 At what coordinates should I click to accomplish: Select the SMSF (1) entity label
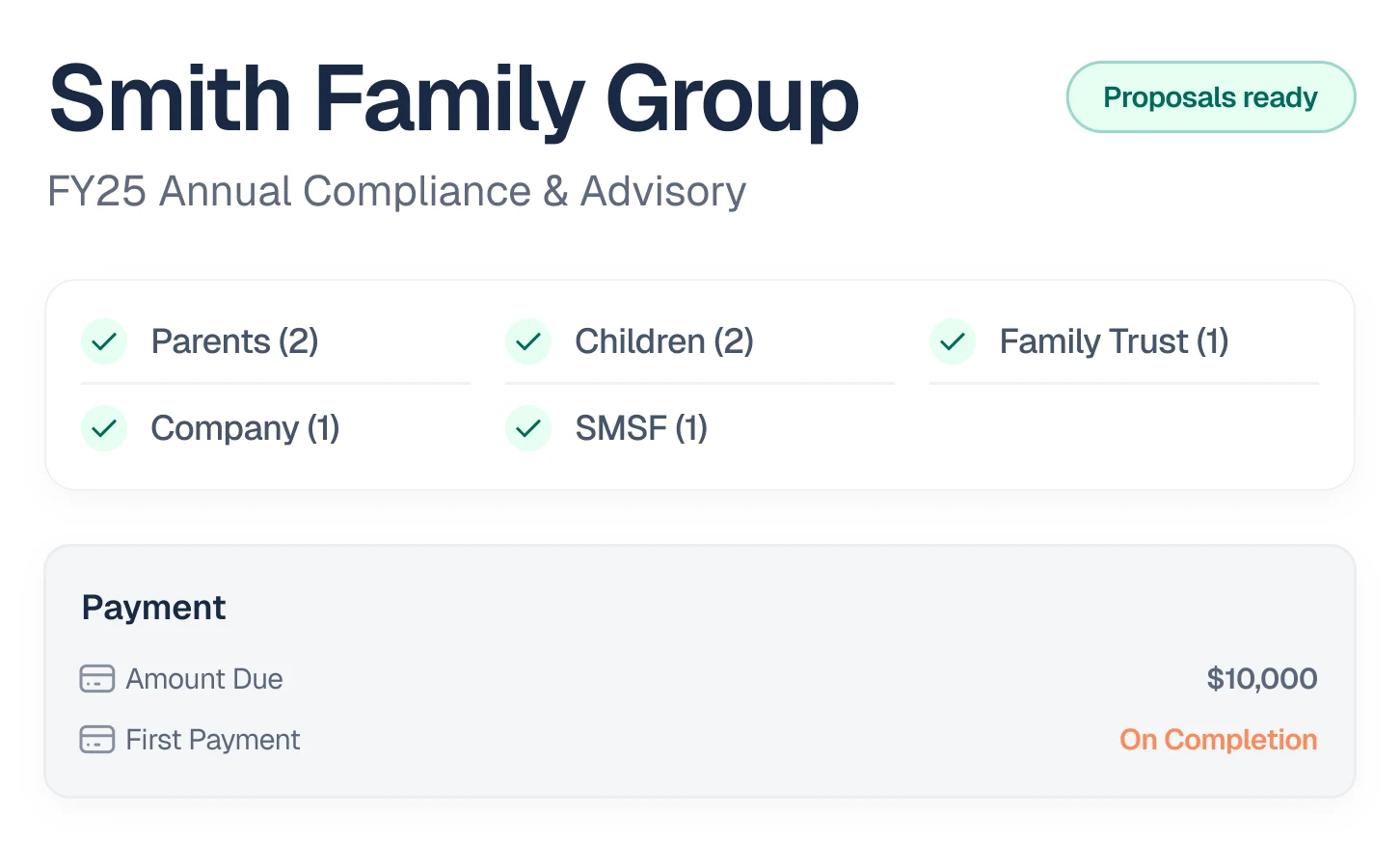coord(641,428)
